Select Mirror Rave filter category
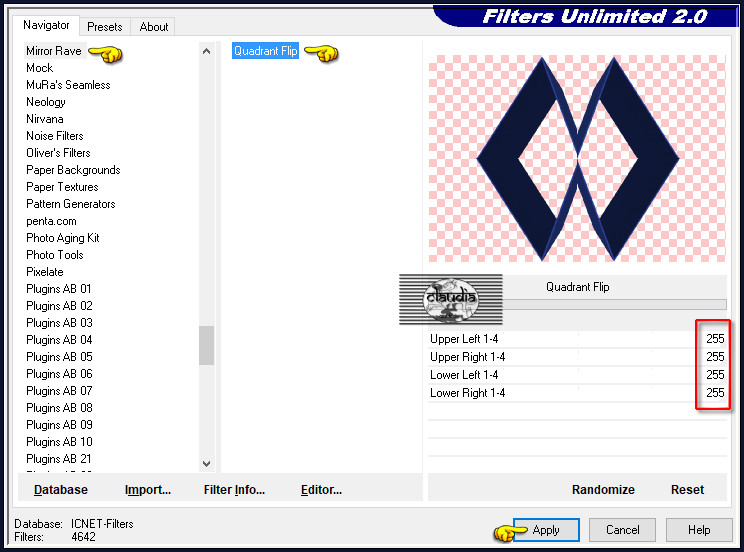This screenshot has height=552, width=744. click(54, 51)
